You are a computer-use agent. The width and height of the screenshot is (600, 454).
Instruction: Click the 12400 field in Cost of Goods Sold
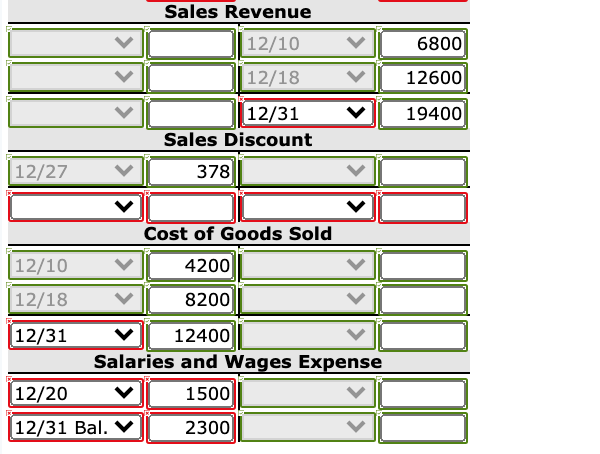(x=191, y=336)
